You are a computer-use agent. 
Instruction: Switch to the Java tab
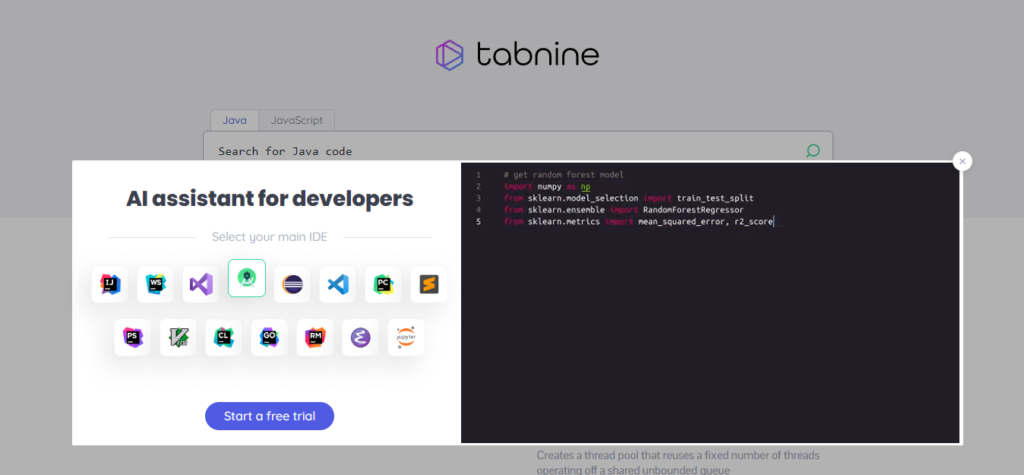click(x=234, y=120)
